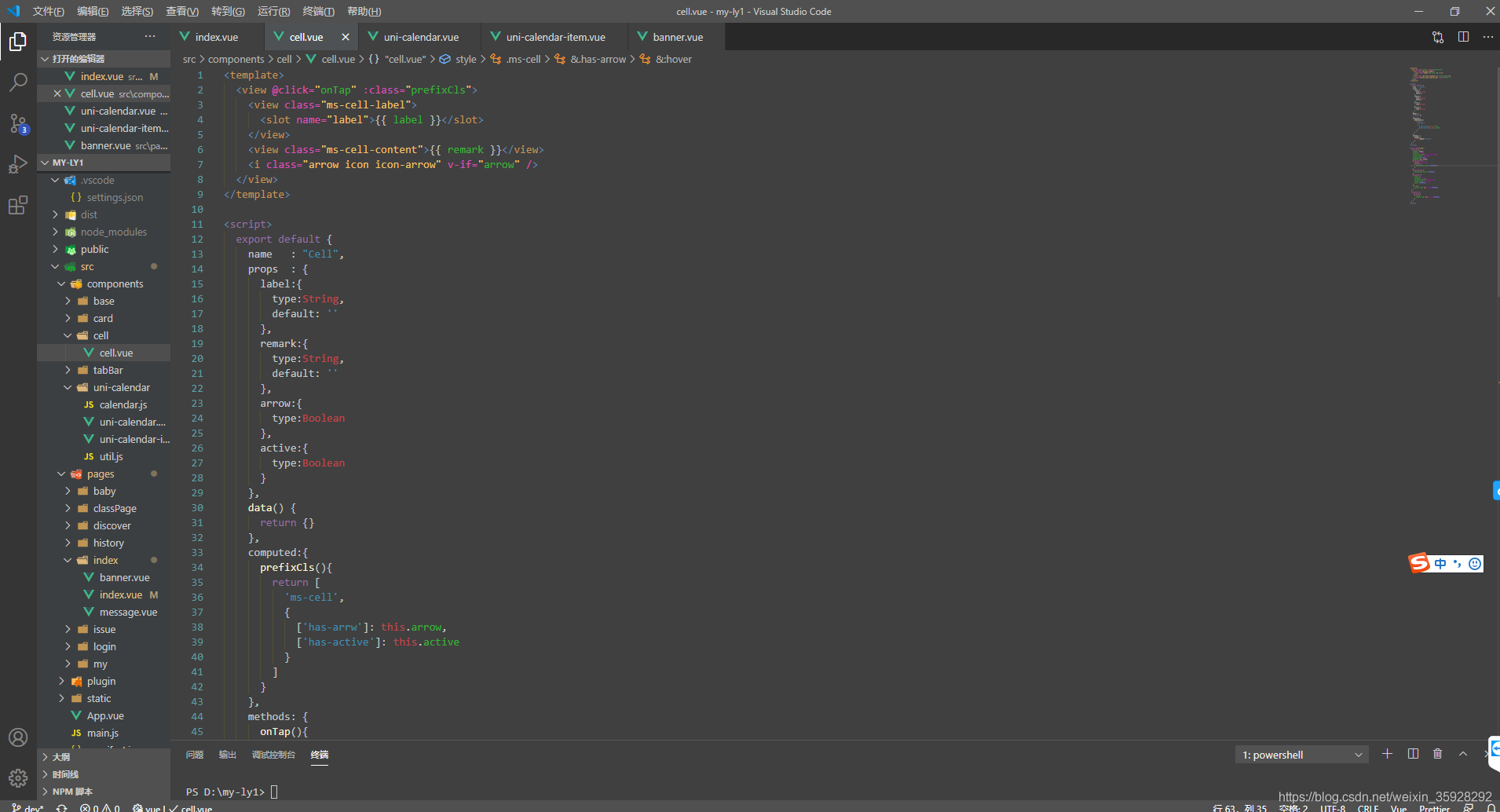The width and height of the screenshot is (1500, 812).
Task: Synchronize changes from the status bar
Action: point(61,807)
